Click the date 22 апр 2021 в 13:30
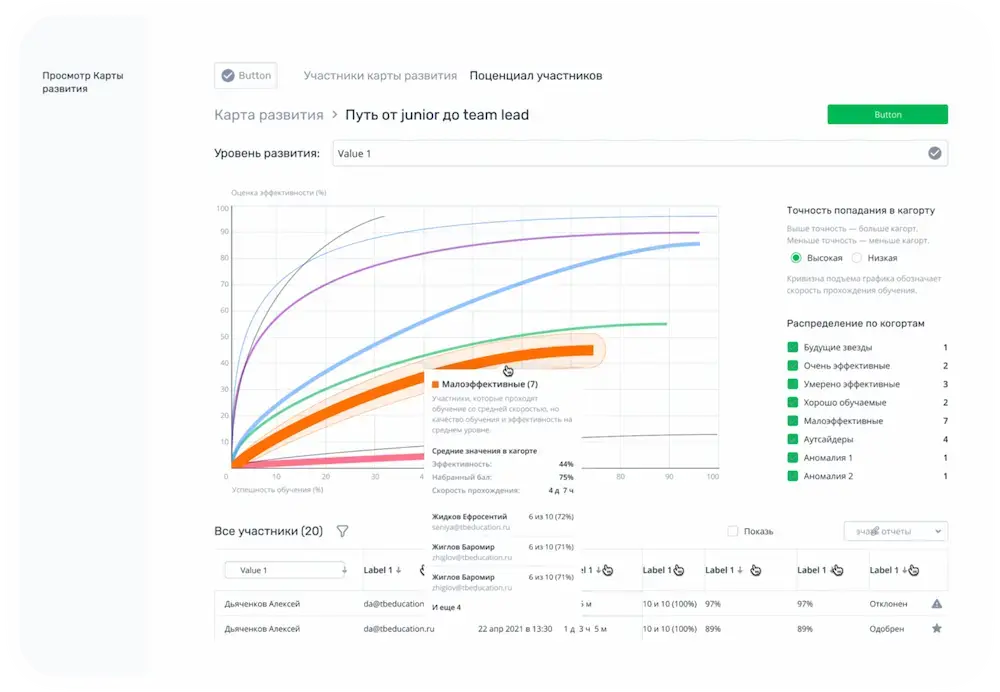1000x692 pixels. click(515, 628)
